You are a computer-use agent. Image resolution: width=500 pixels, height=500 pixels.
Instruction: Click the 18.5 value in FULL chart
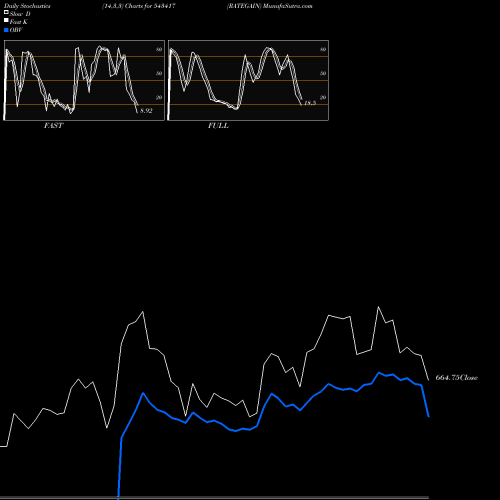(310, 103)
